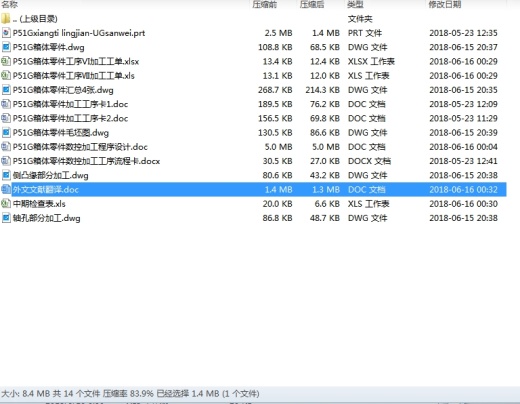Click the 76.2 KB compressed size cell

325,104
